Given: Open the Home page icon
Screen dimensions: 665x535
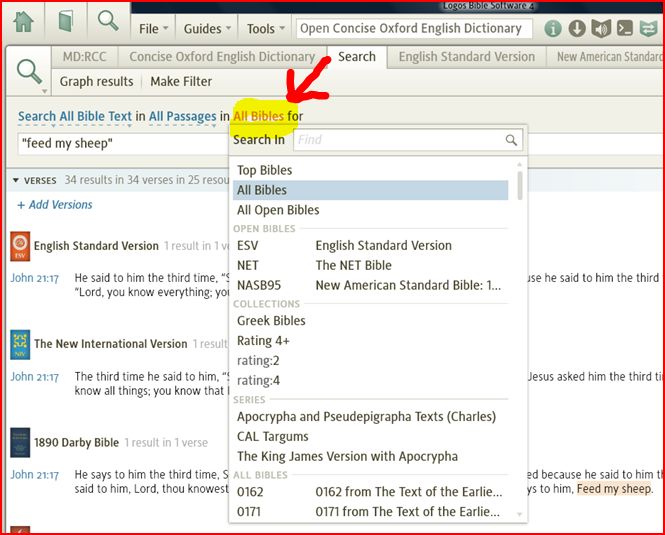Looking at the screenshot, I should click(x=23, y=21).
